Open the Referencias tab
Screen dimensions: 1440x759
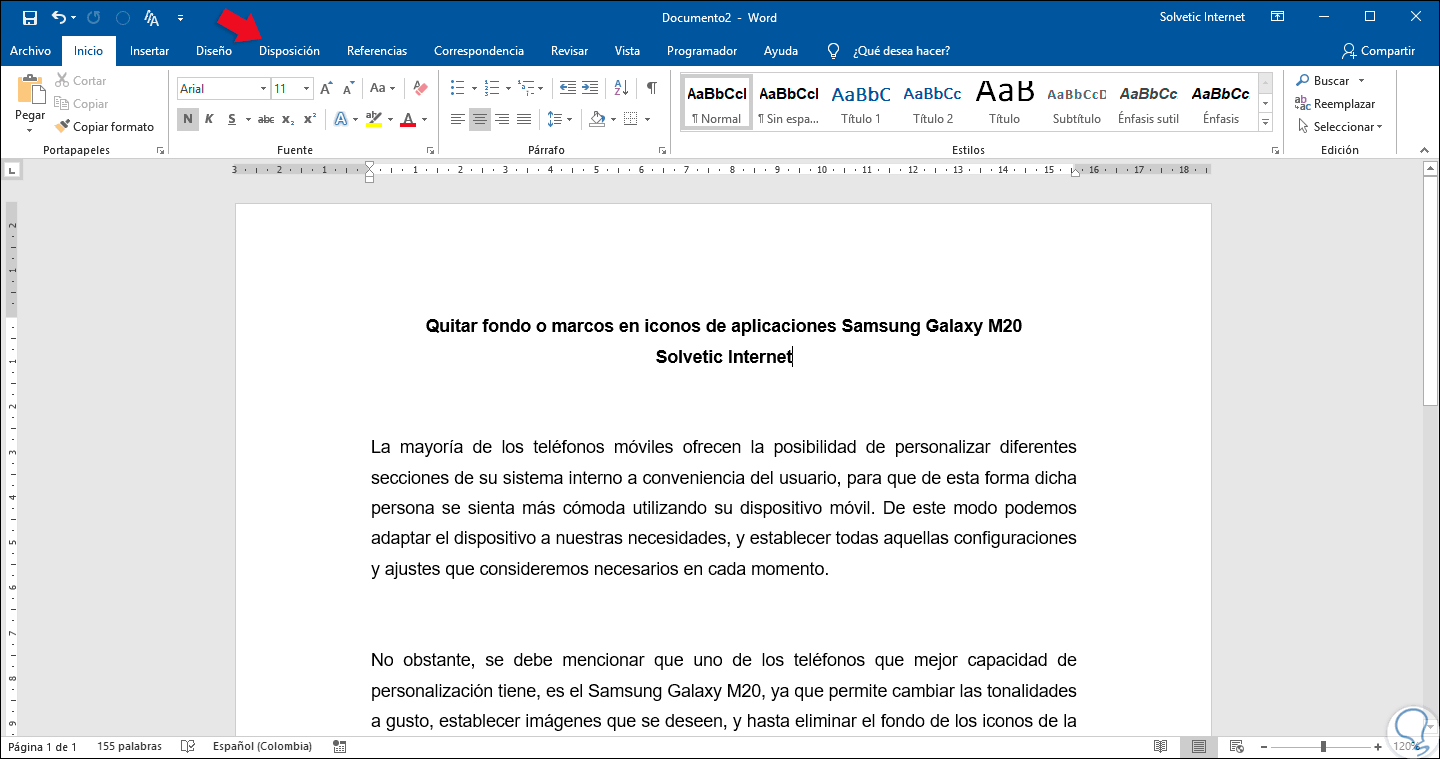pos(377,51)
